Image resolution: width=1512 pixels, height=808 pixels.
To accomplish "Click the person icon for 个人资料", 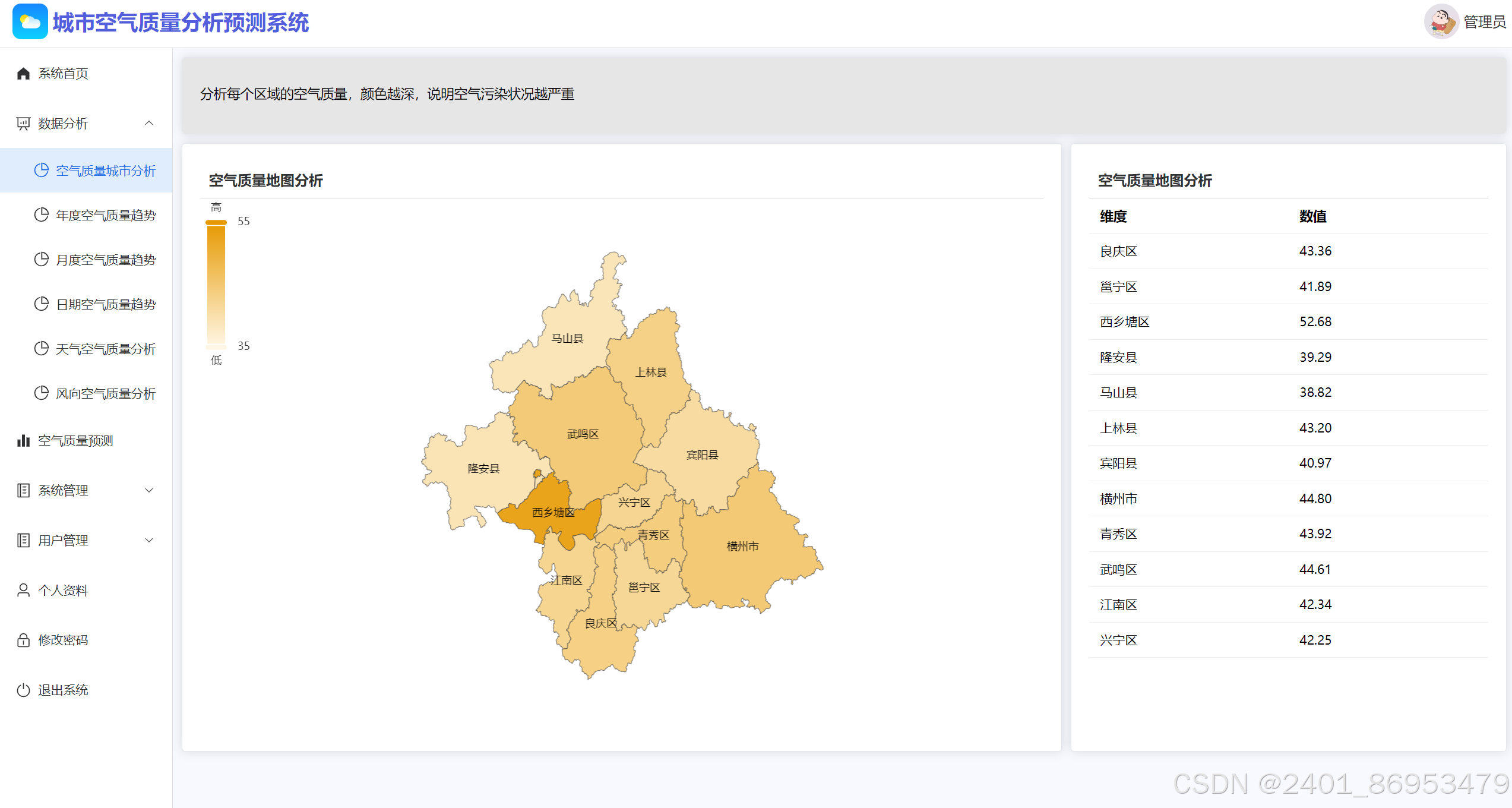I will 23,590.
